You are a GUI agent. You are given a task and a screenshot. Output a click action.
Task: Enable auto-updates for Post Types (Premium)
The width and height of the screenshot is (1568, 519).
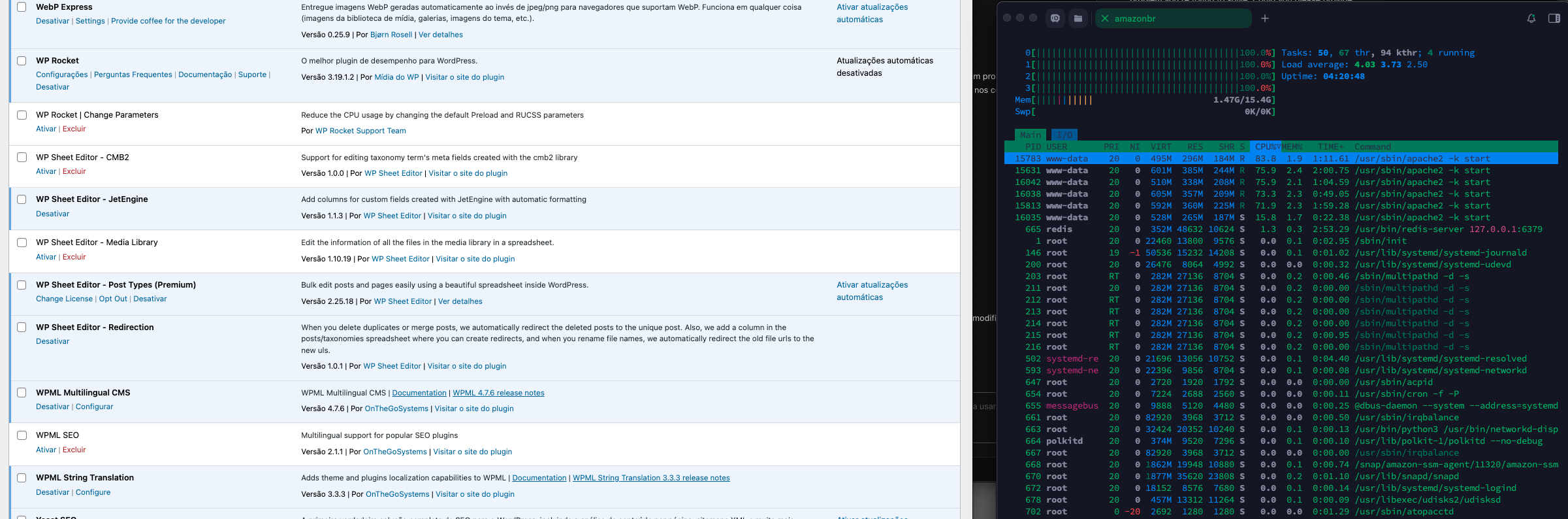point(872,291)
